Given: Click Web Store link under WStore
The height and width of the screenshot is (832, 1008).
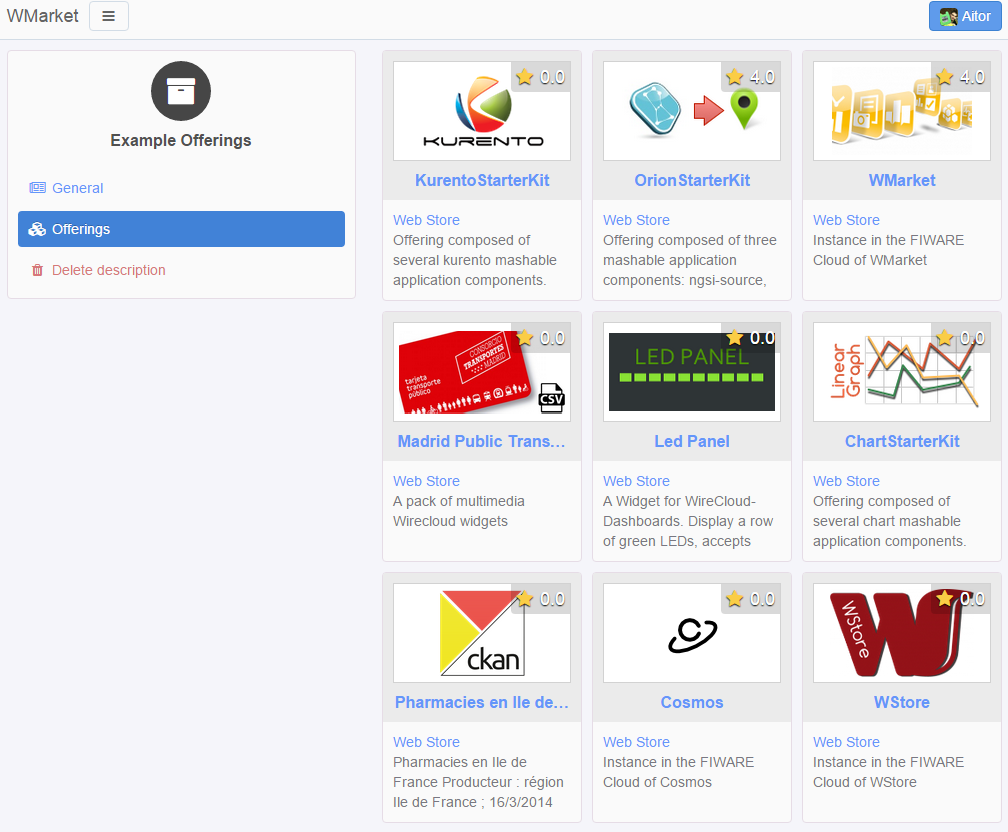Looking at the screenshot, I should click(x=846, y=742).
